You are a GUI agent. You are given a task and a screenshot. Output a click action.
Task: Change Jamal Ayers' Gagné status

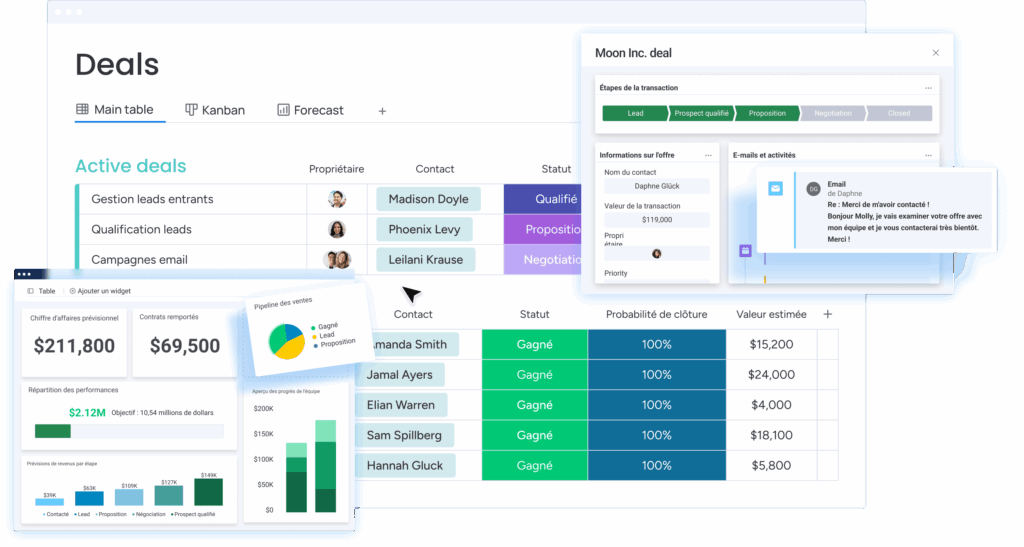pyautogui.click(x=535, y=375)
